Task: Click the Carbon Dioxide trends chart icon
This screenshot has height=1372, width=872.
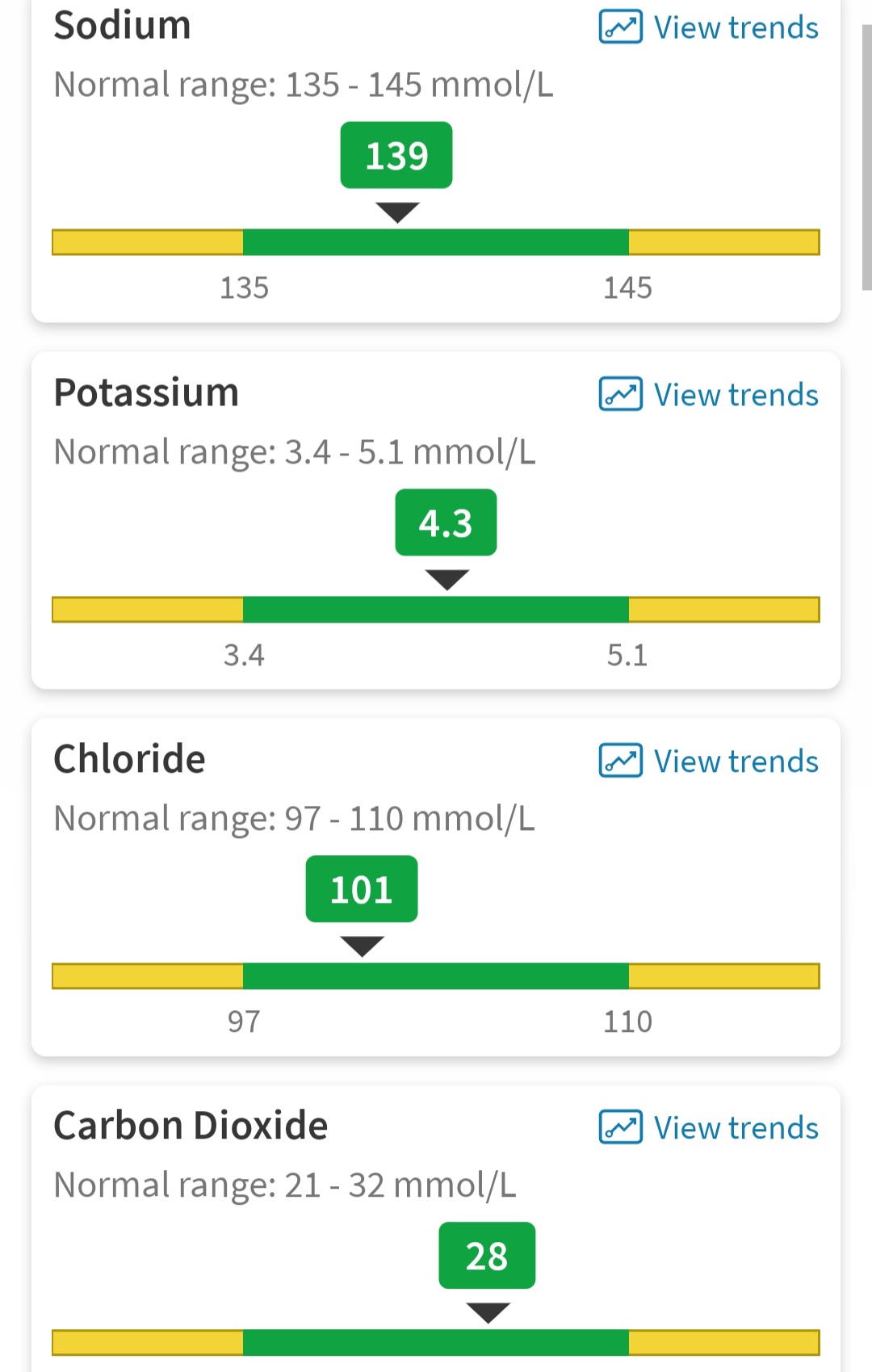Action: tap(620, 1127)
